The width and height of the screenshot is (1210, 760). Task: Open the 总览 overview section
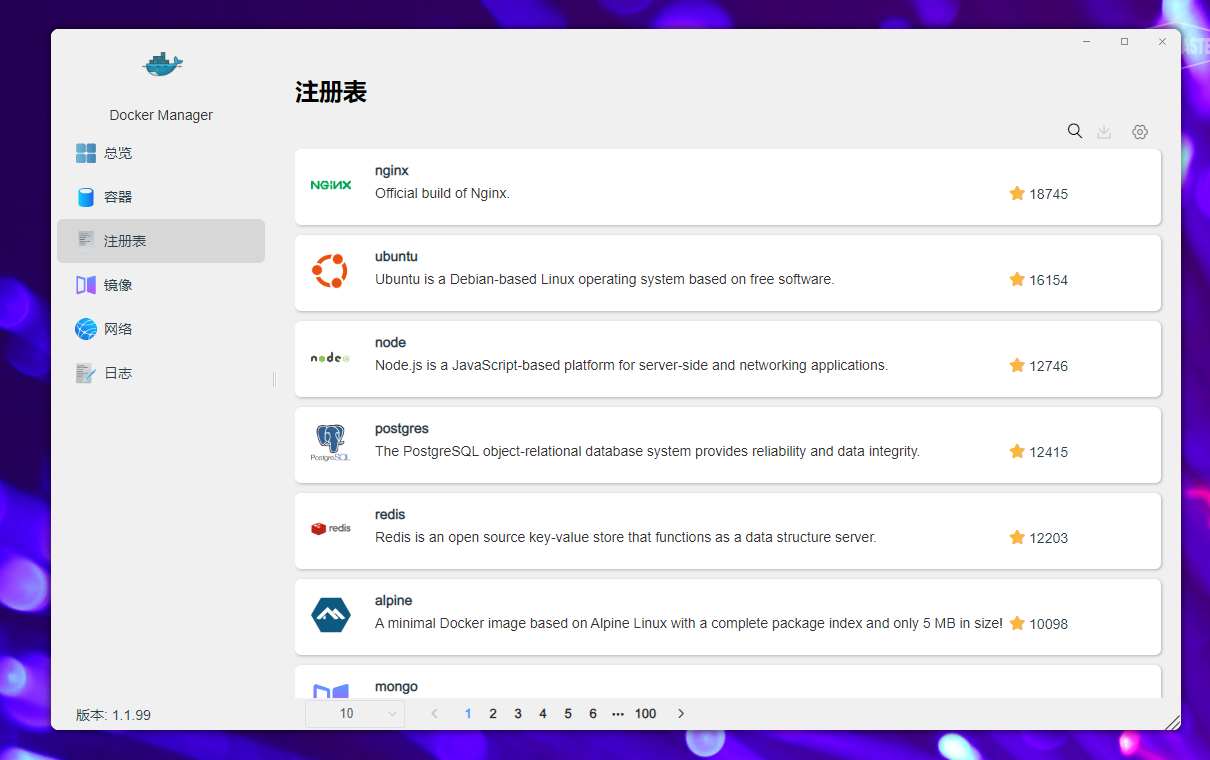pyautogui.click(x=161, y=153)
